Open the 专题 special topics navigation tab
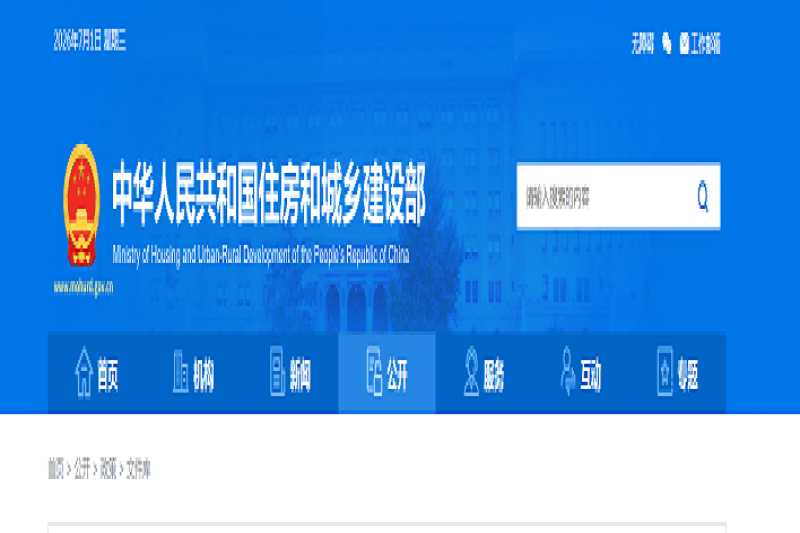 [x=678, y=373]
